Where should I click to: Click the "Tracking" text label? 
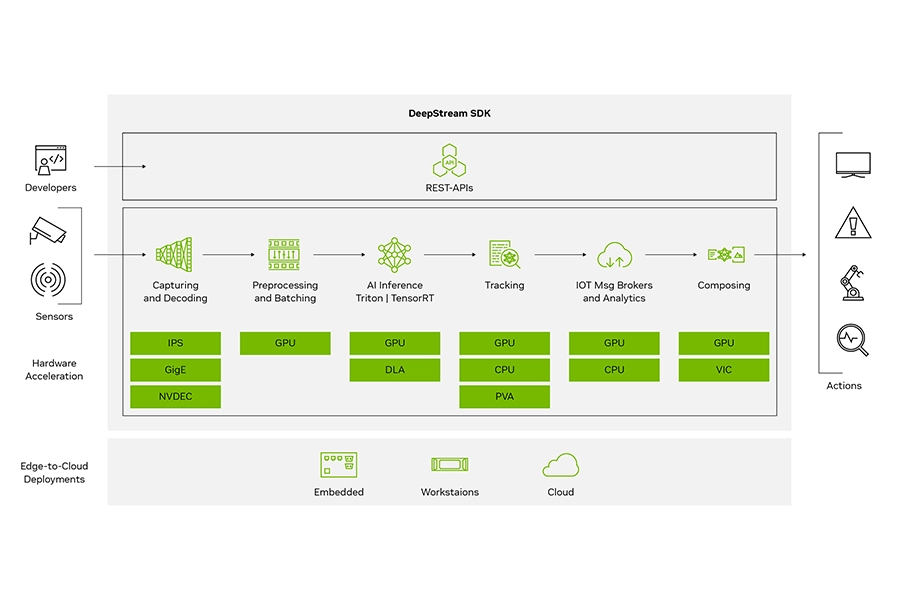pos(505,285)
